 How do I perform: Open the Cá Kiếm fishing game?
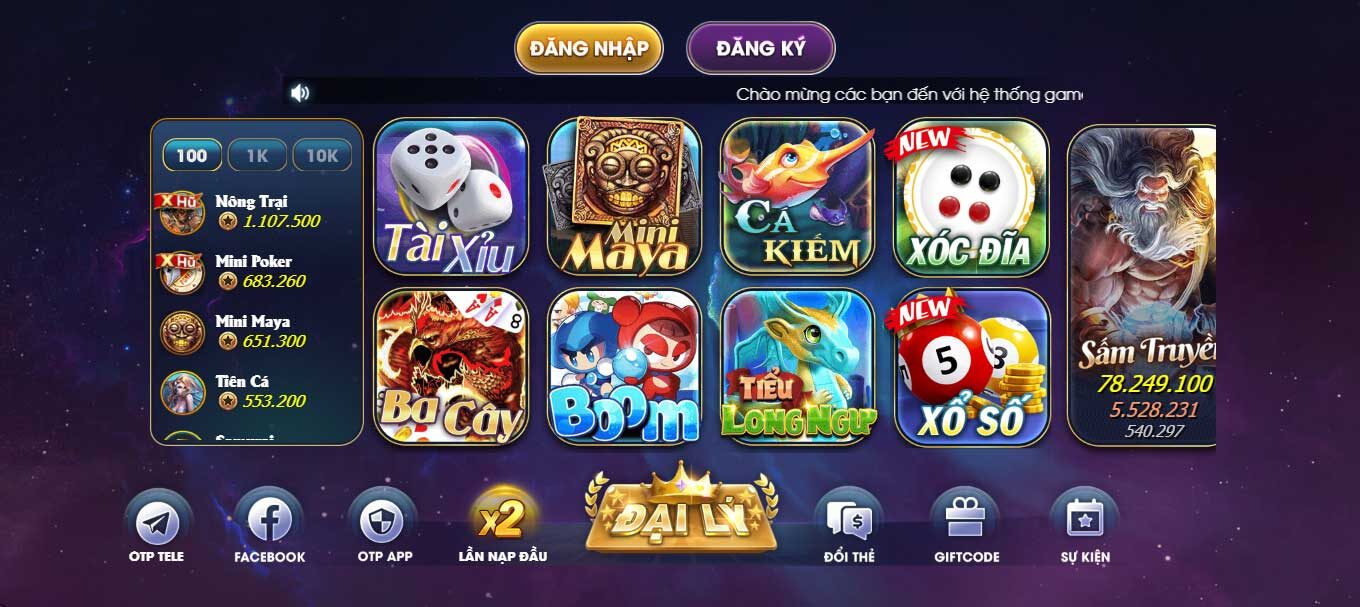[798, 197]
